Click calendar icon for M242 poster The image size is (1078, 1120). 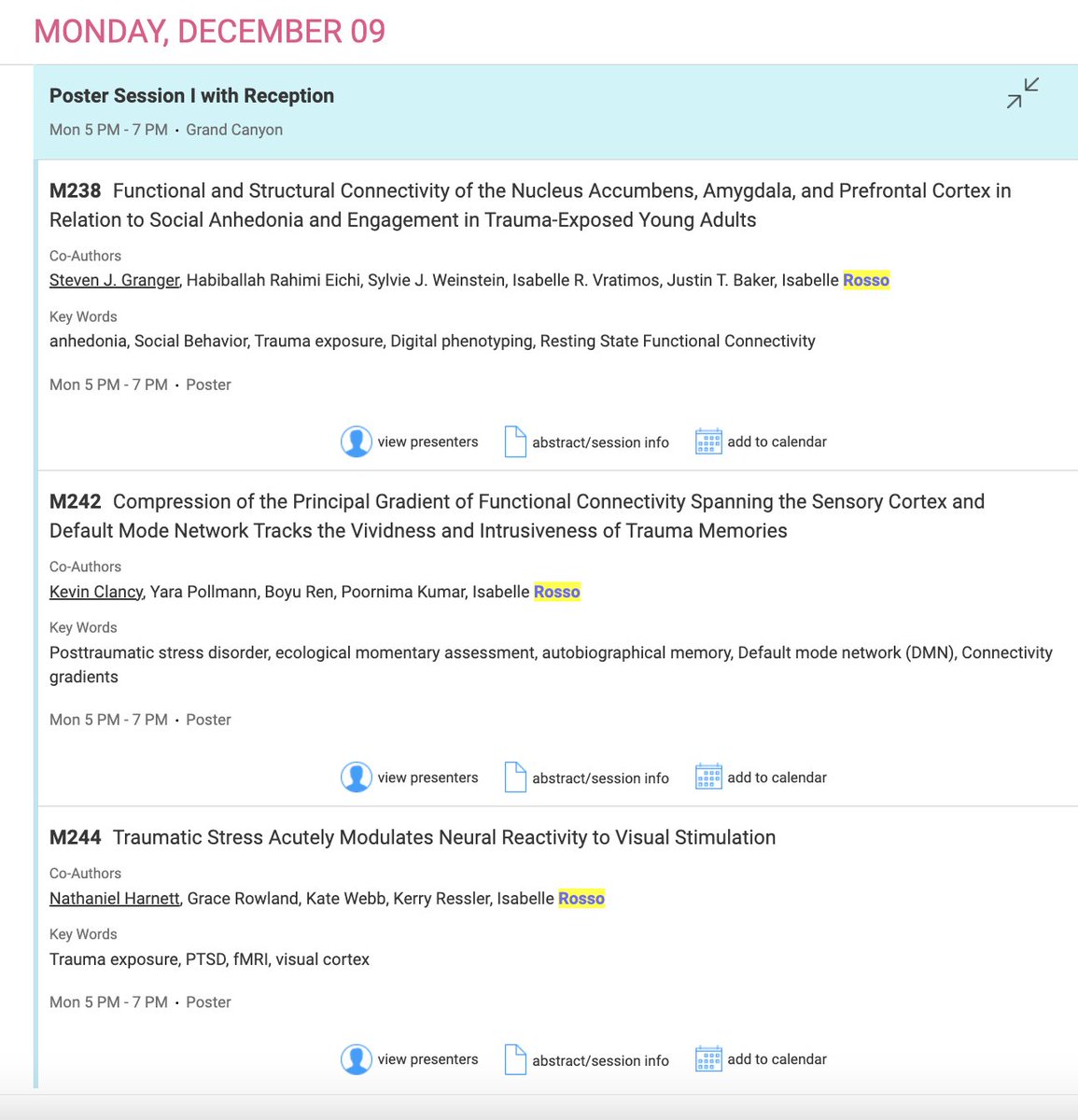708,777
